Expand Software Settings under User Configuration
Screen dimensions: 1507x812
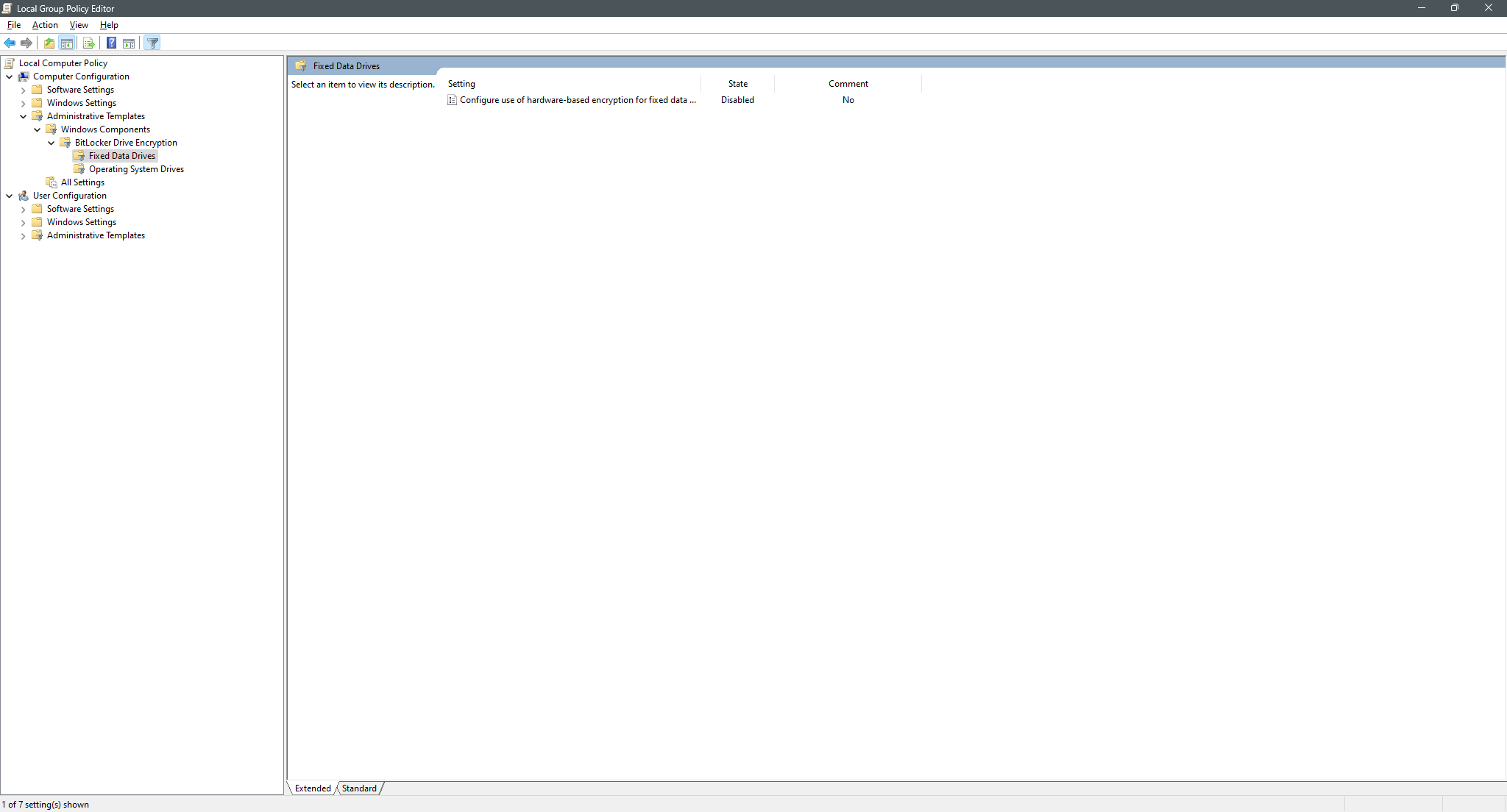click(24, 209)
